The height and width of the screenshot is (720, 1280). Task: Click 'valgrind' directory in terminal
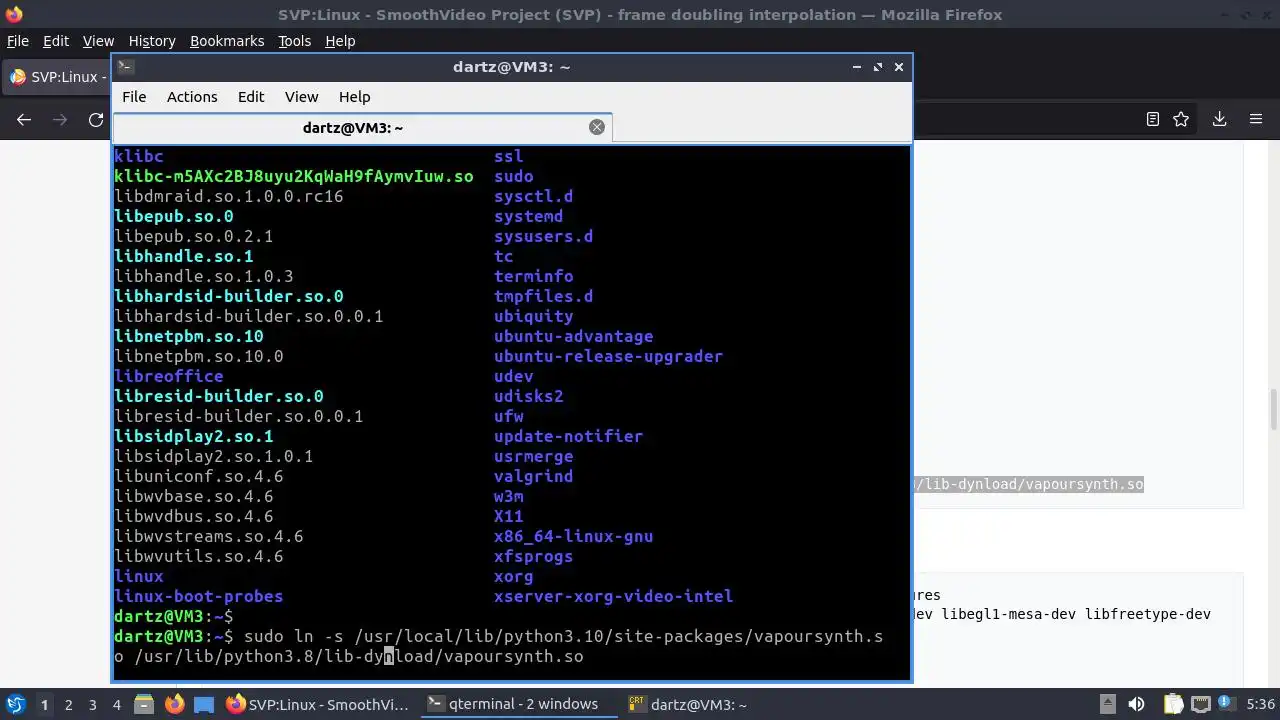point(533,476)
